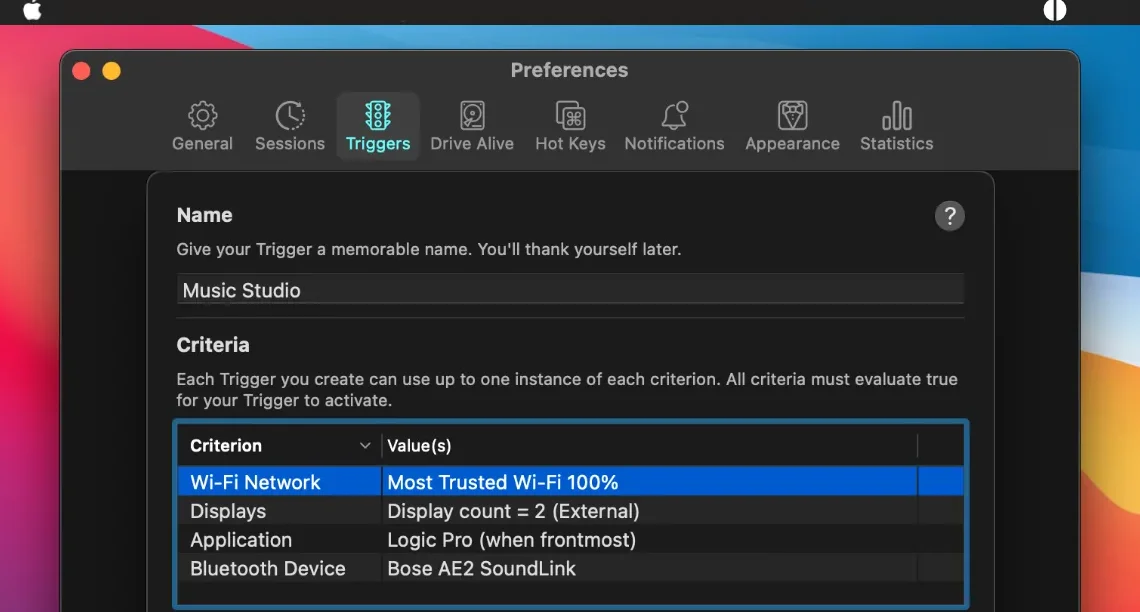Click the Music Studio name field
This screenshot has width=1140, height=612.
570,290
